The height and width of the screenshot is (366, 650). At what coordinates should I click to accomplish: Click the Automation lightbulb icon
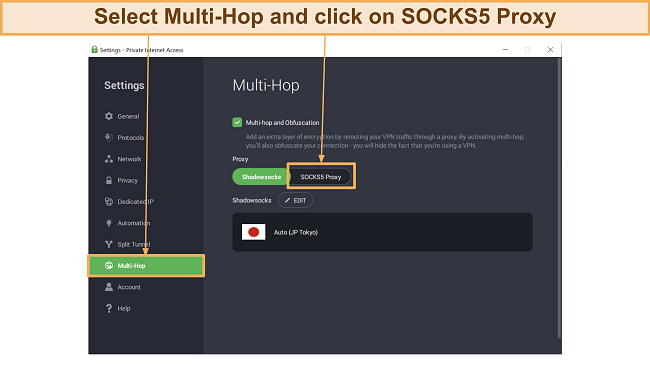point(109,223)
